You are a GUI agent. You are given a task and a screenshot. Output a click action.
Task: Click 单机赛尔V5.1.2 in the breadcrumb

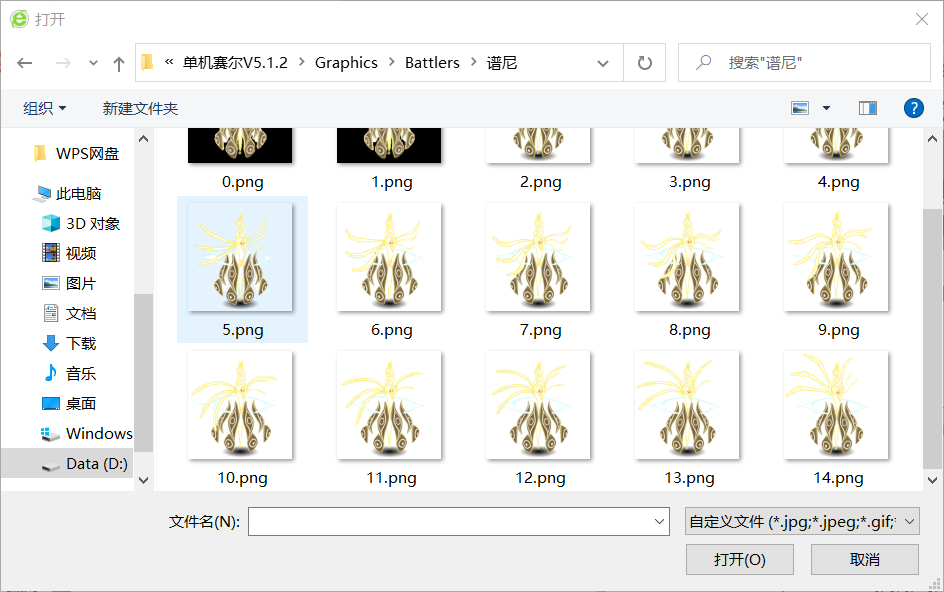pyautogui.click(x=235, y=63)
